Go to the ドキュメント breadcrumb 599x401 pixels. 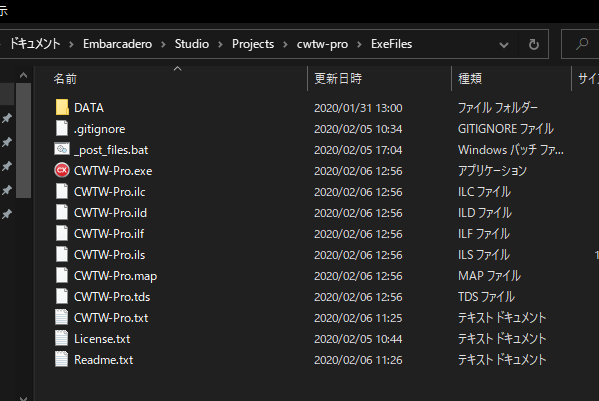(35, 44)
